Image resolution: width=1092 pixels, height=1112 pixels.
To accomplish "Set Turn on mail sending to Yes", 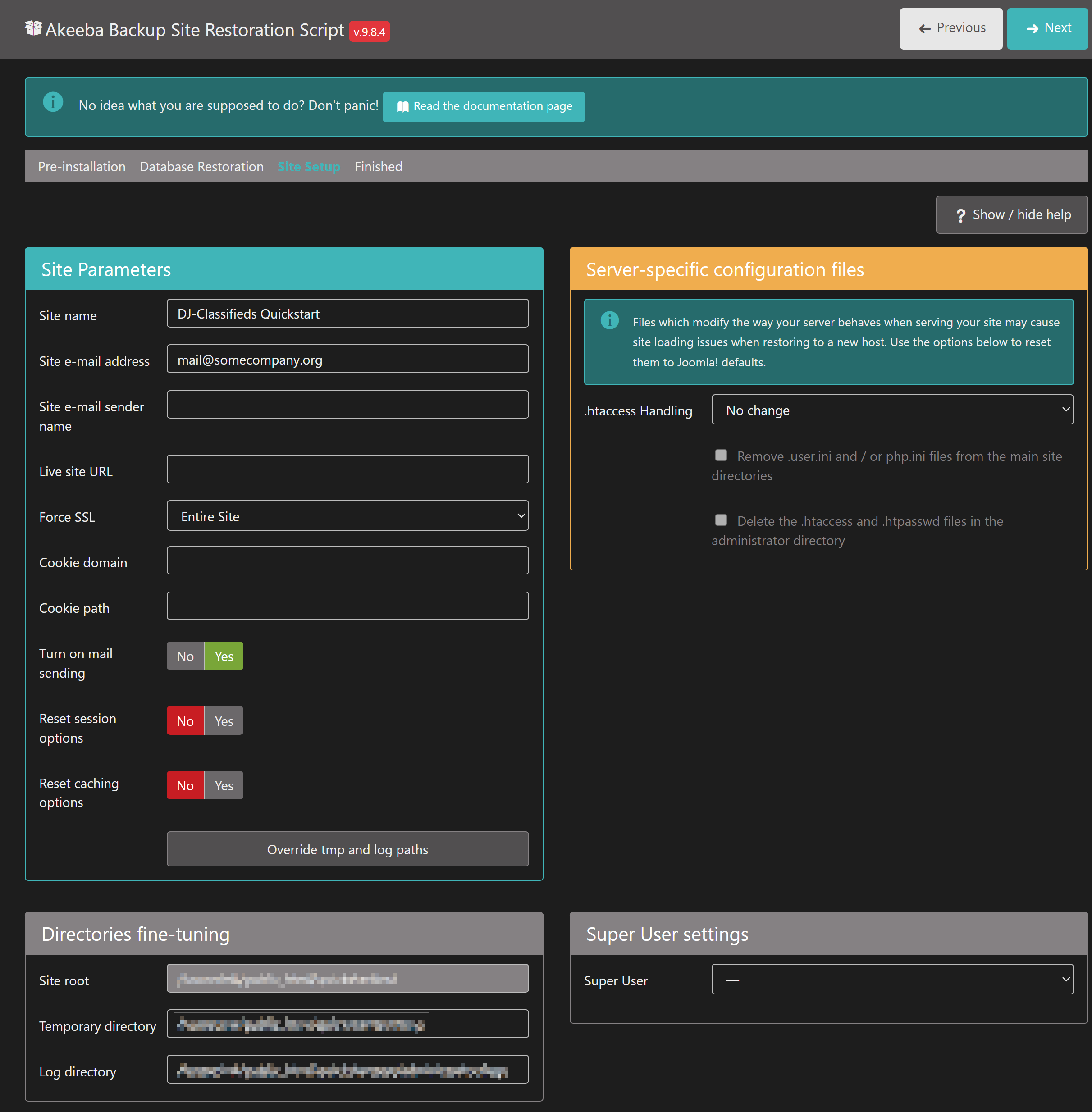I will click(x=224, y=656).
